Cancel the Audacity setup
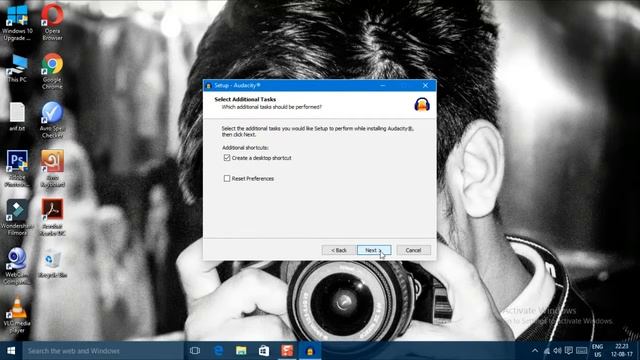This screenshot has width=640, height=360. pyautogui.click(x=413, y=250)
